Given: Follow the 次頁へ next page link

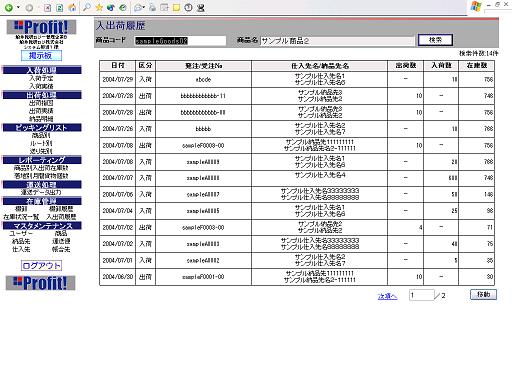Looking at the screenshot, I should coord(387,296).
